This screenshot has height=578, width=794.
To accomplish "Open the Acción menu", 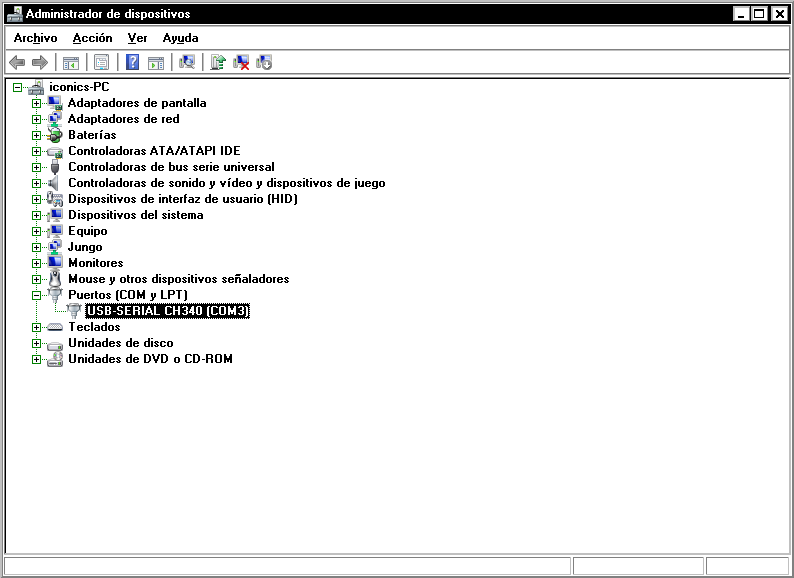I will 92,38.
